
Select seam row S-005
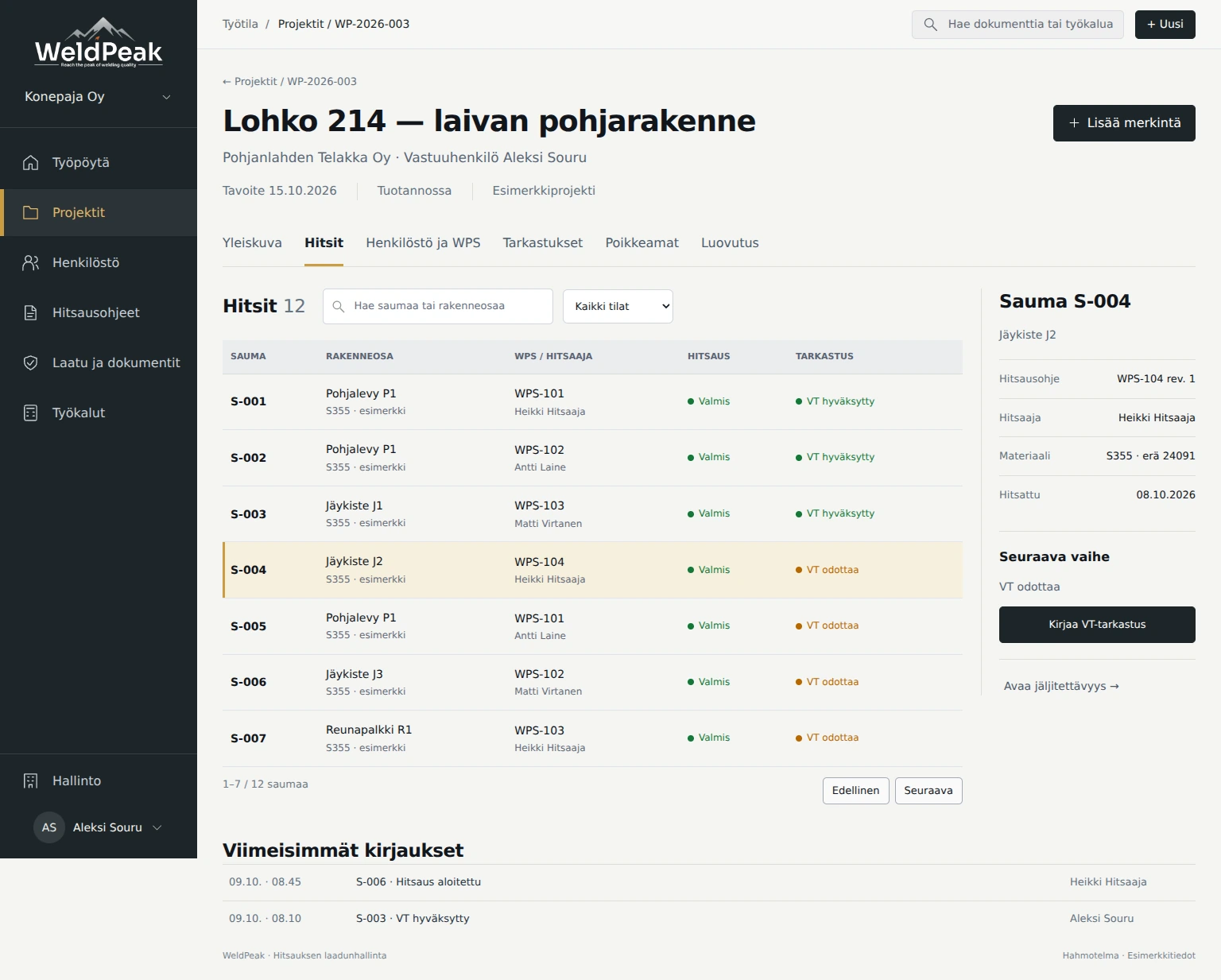click(x=592, y=626)
